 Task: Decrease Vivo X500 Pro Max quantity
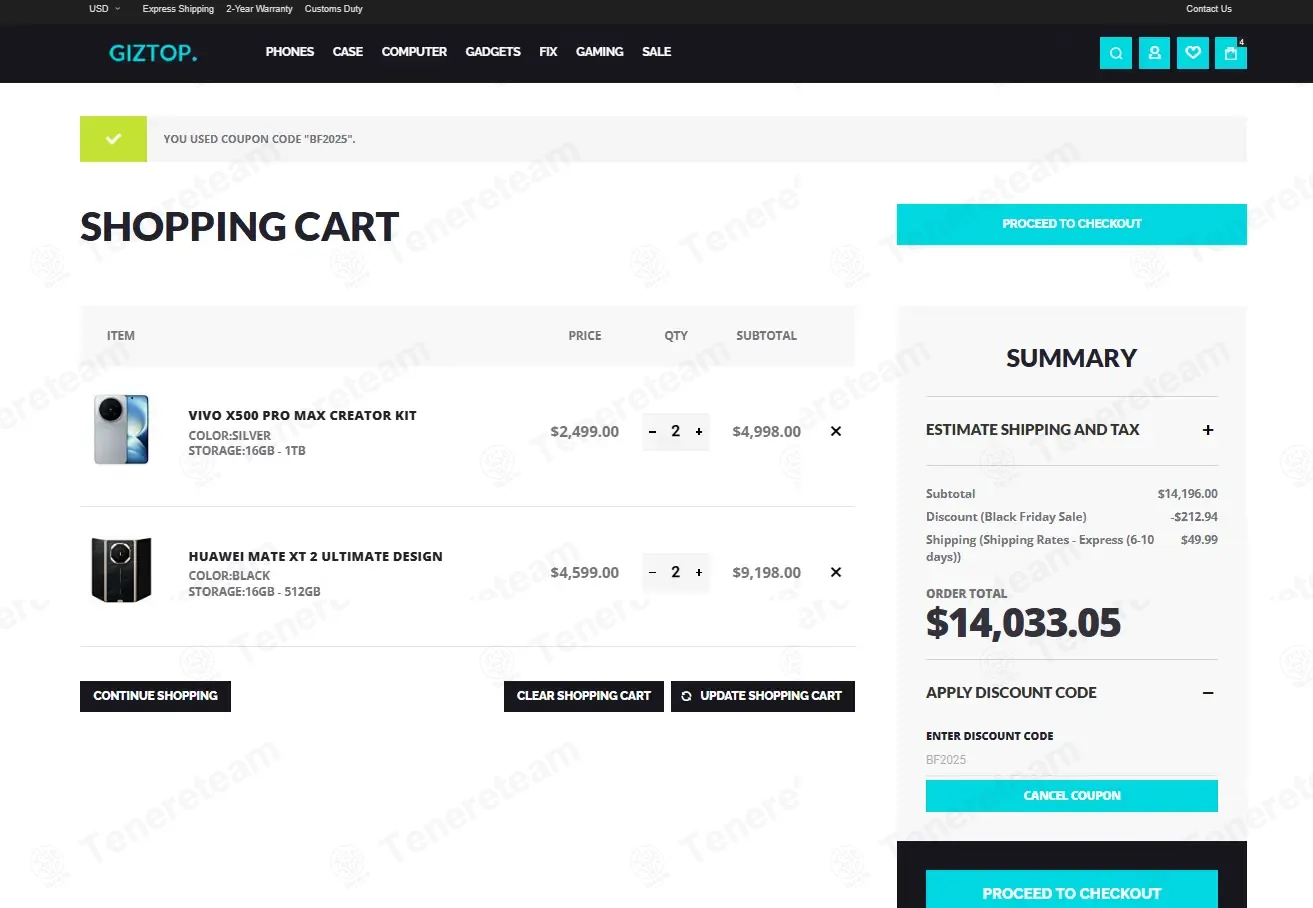pyautogui.click(x=653, y=432)
